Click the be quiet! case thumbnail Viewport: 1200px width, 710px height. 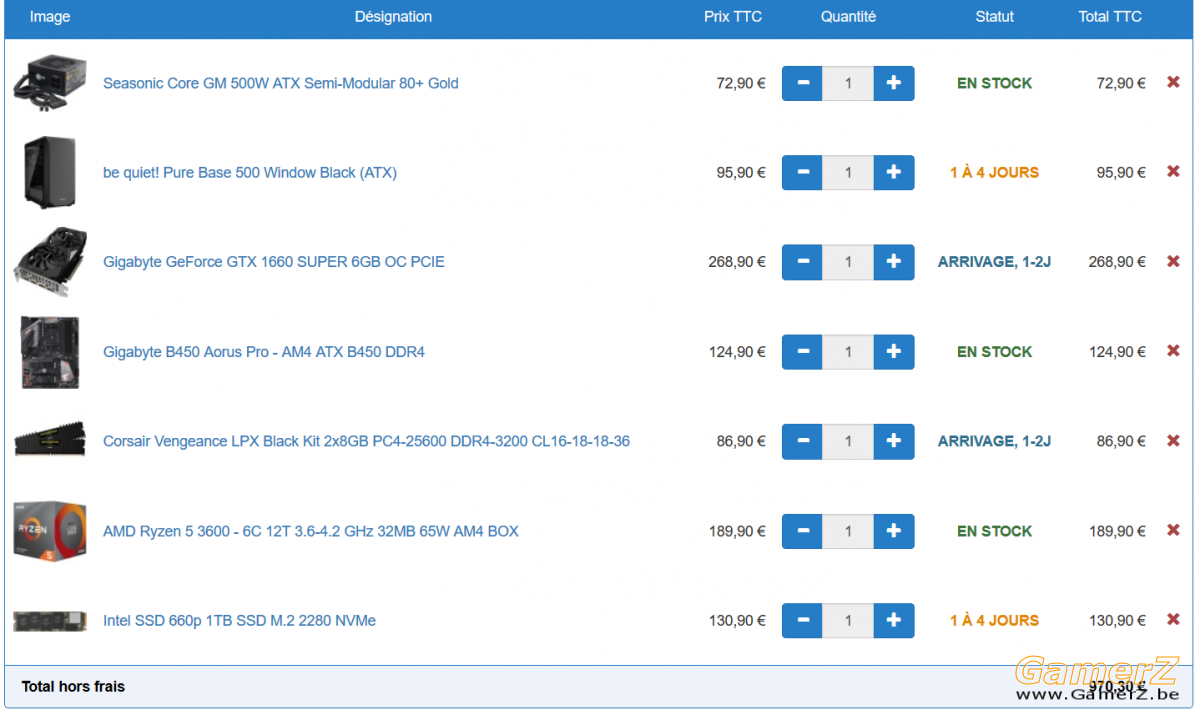point(50,172)
